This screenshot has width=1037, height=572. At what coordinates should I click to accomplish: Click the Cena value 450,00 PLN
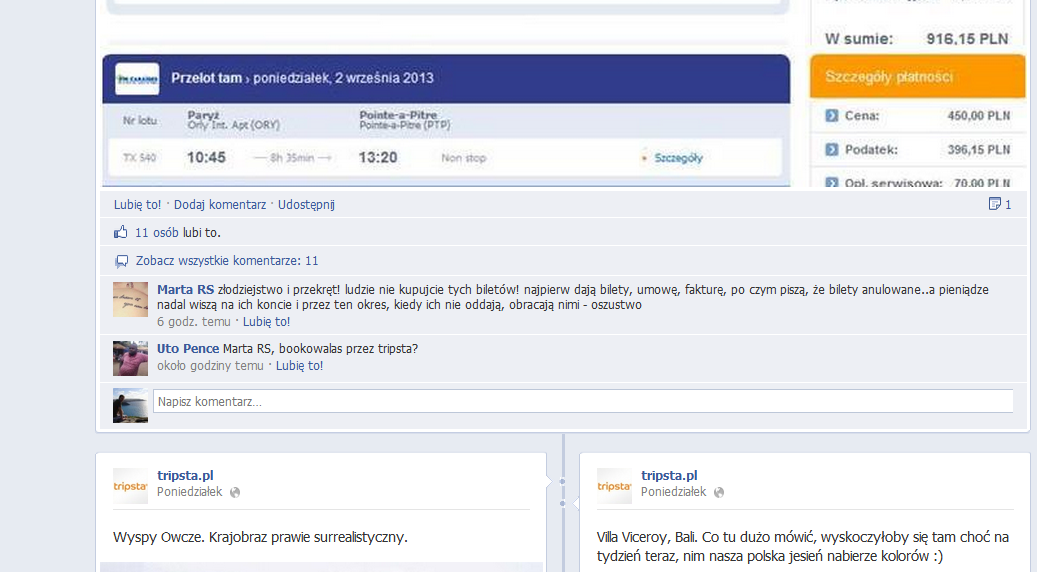(x=978, y=116)
